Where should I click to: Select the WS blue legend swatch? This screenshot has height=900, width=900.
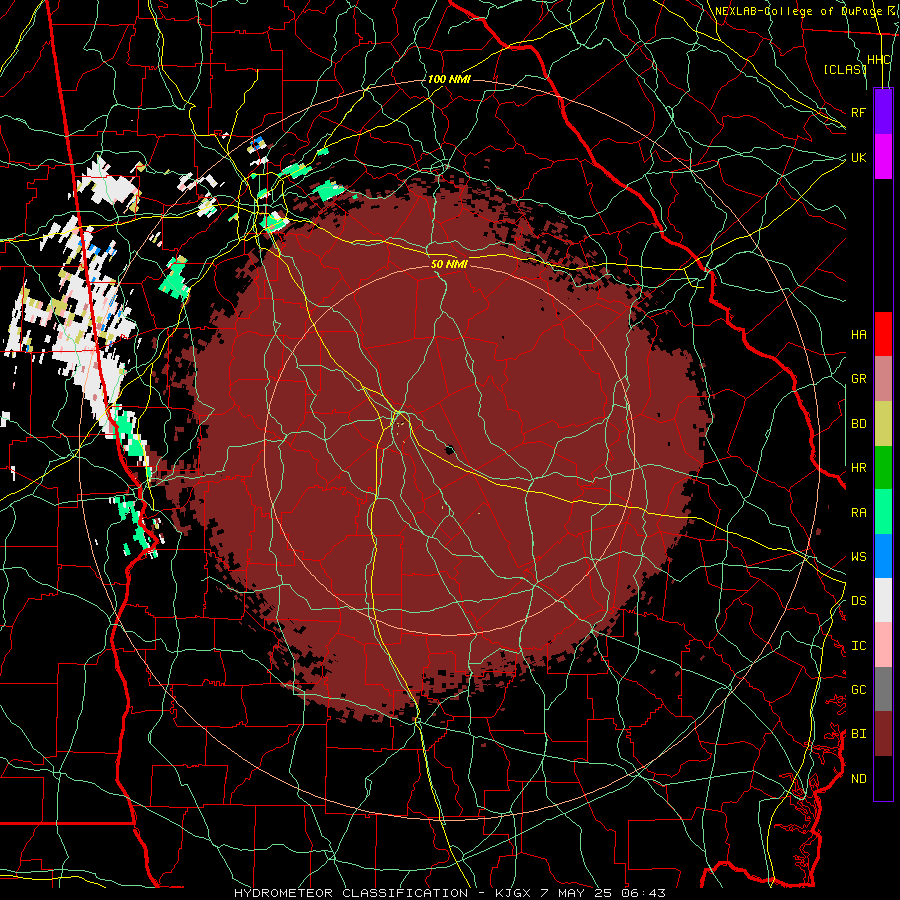point(883,556)
